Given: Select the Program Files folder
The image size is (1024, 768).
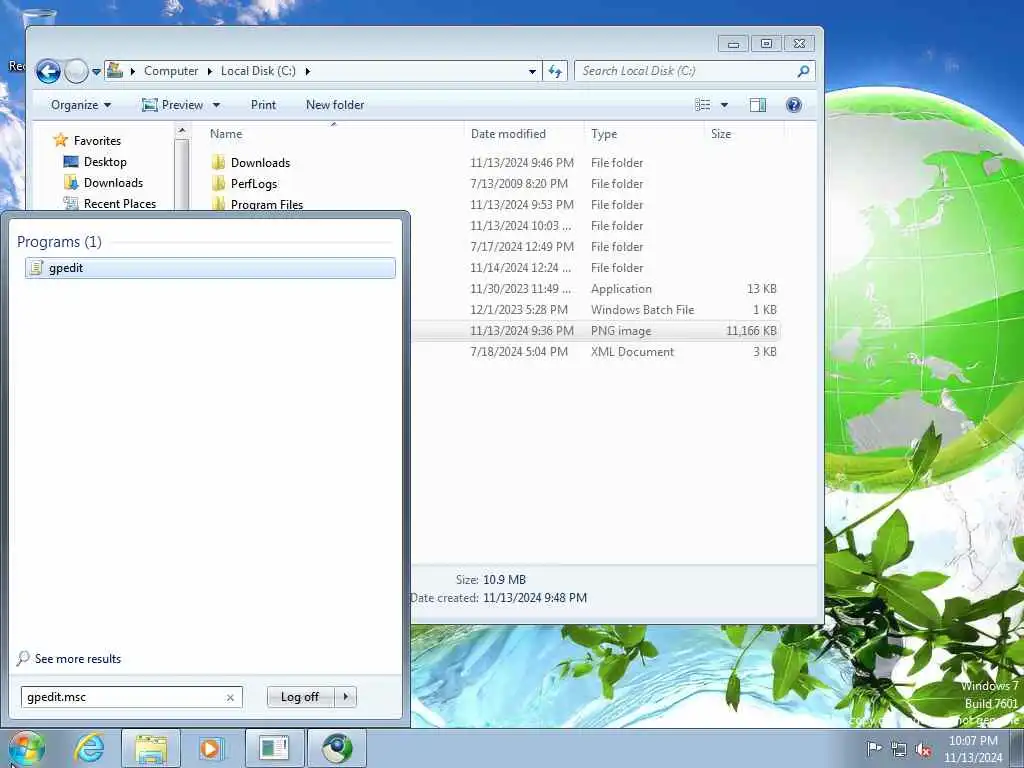Looking at the screenshot, I should point(266,204).
